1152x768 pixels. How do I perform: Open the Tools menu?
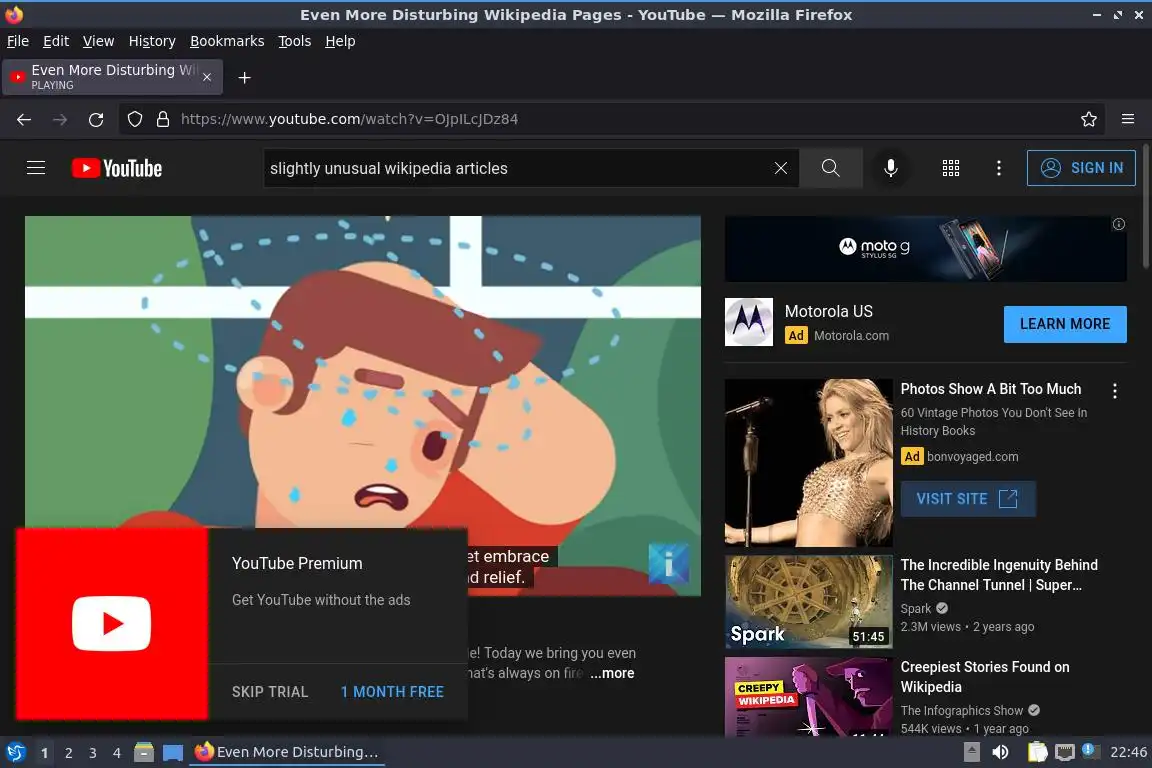pyautogui.click(x=295, y=41)
